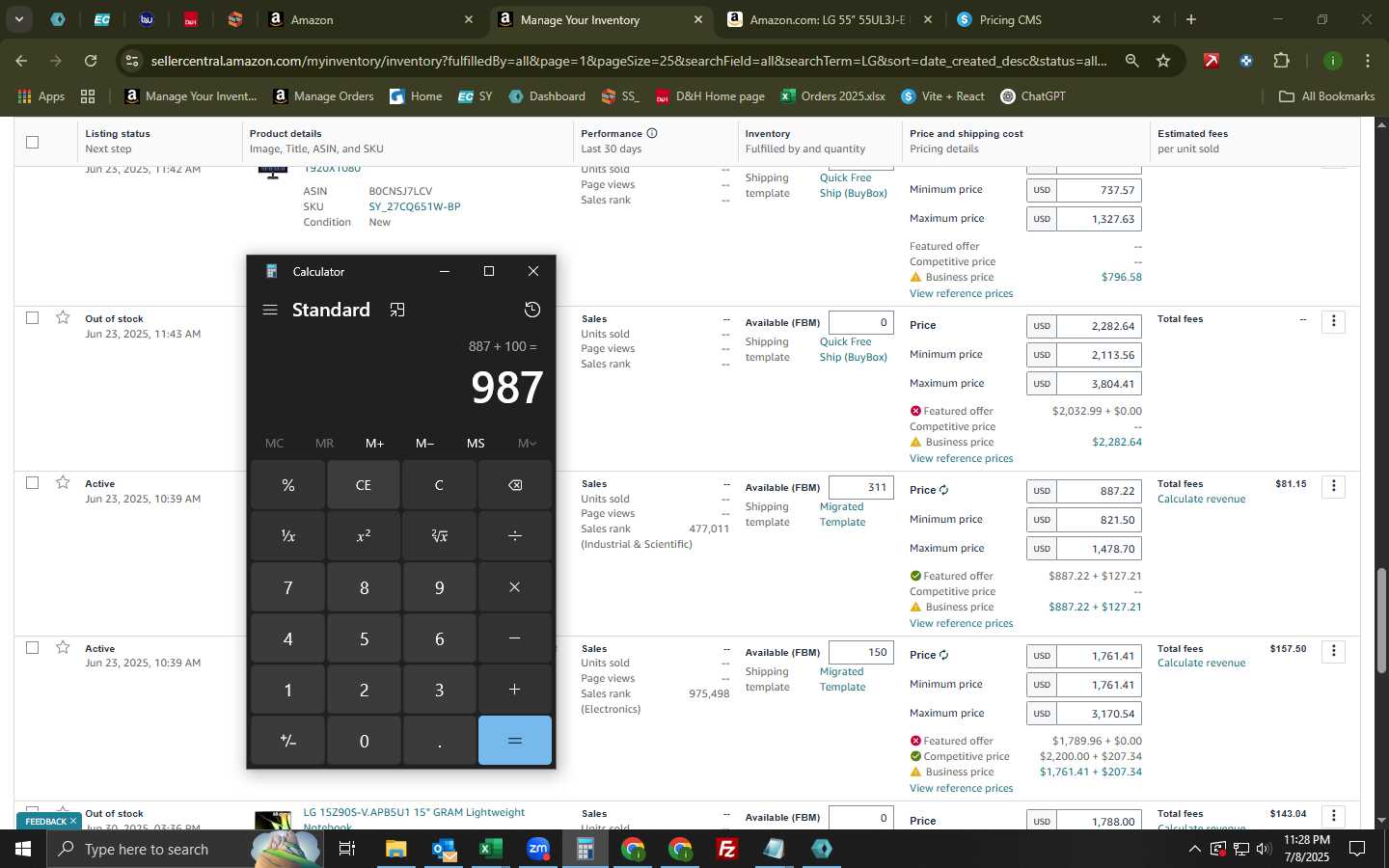Click quantity field showing 311

[861, 487]
